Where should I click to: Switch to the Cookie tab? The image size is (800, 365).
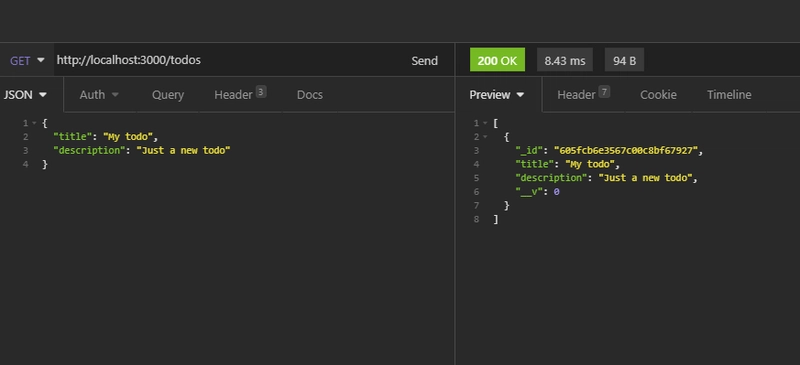tap(658, 94)
